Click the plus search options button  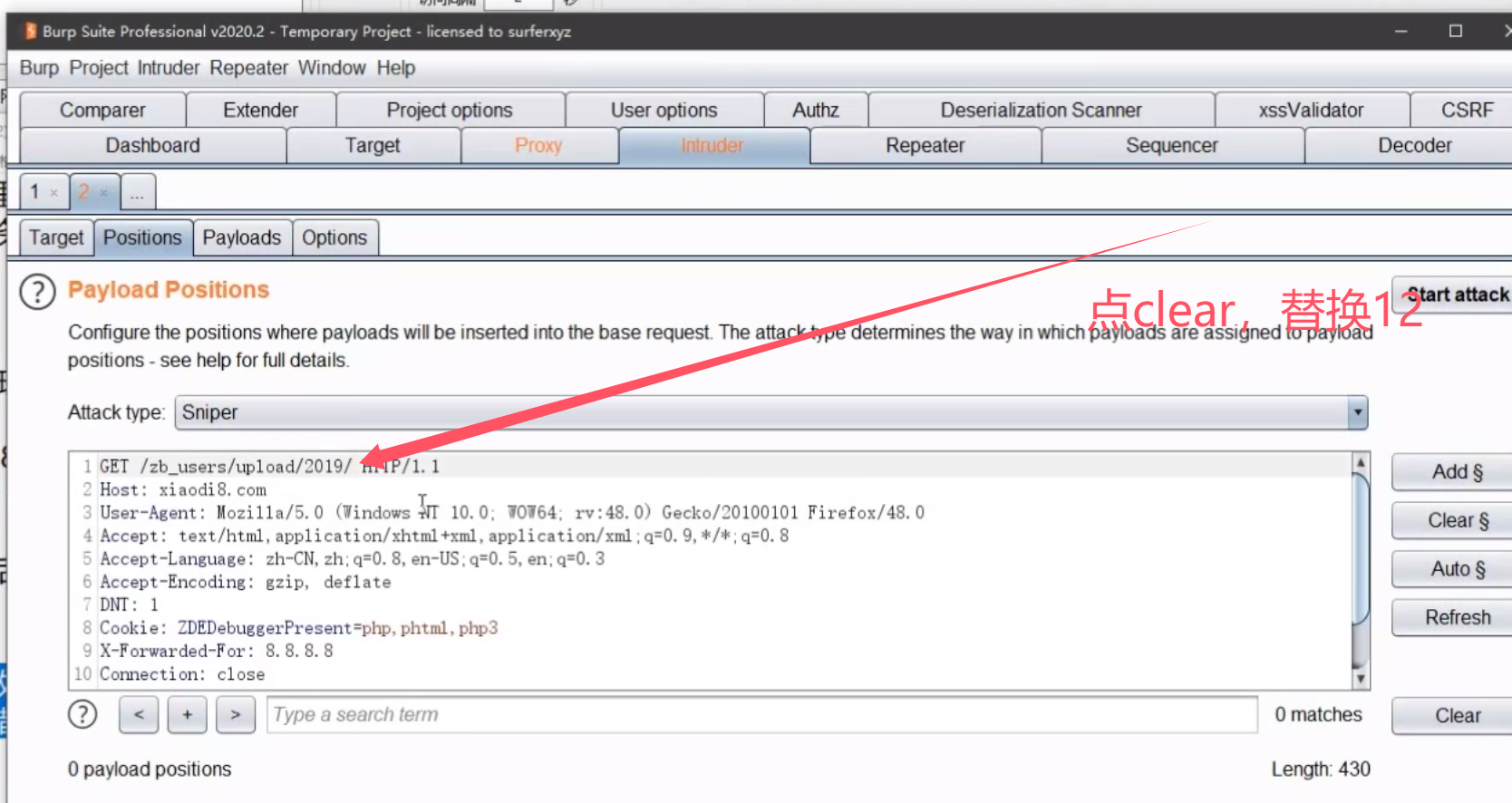point(187,715)
